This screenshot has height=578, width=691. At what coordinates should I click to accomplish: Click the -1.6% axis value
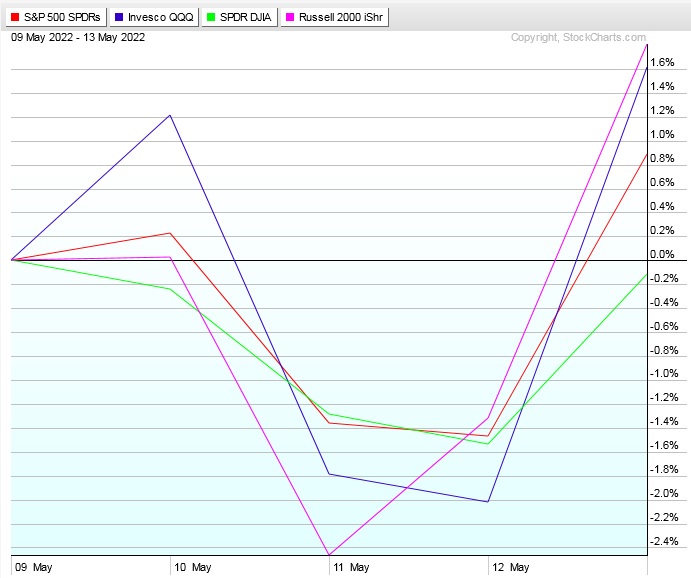point(664,445)
